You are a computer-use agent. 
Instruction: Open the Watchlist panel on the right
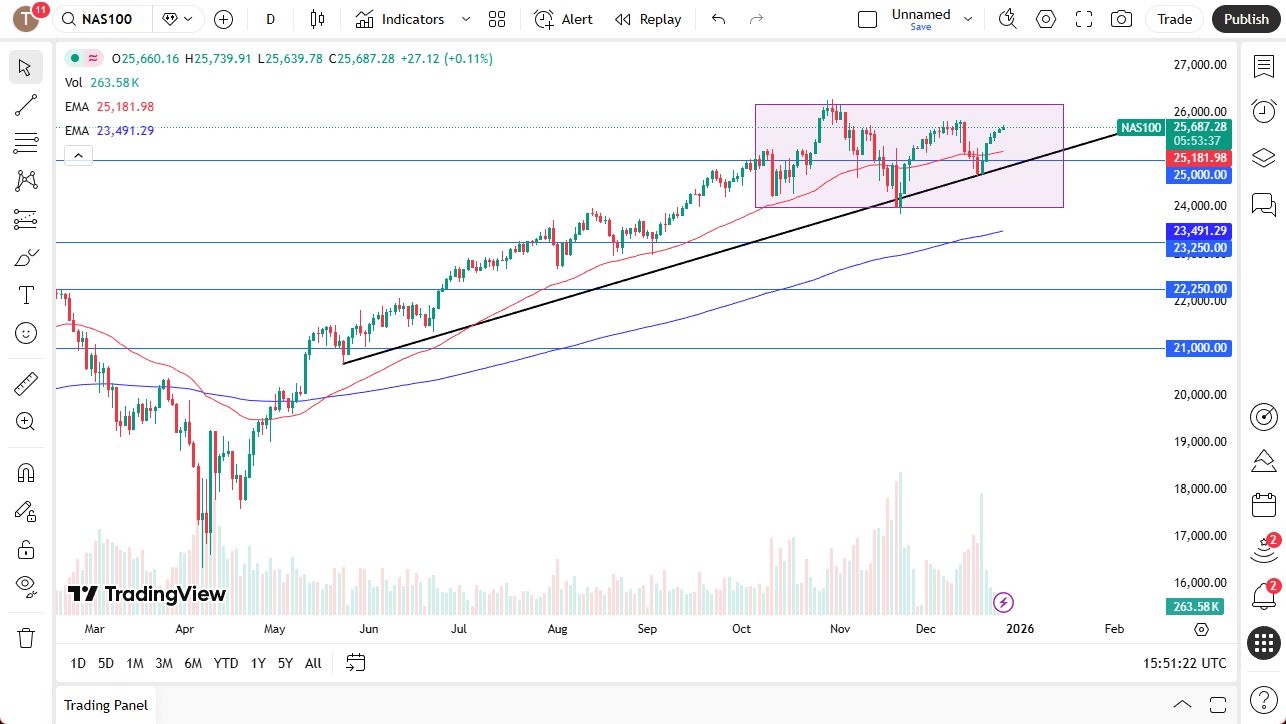pos(1263,65)
